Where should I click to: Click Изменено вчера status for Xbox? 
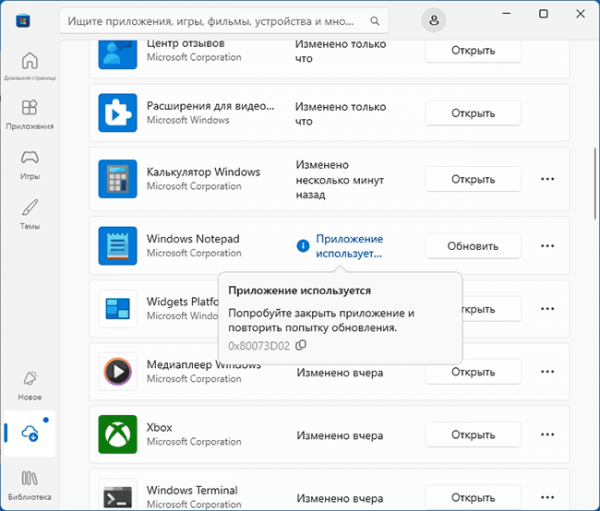coord(340,435)
